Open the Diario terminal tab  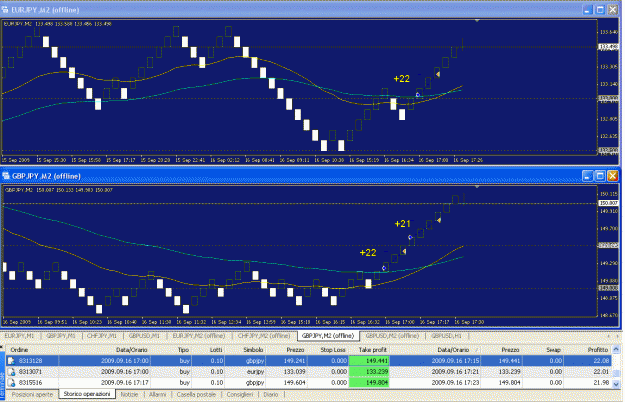[271, 394]
